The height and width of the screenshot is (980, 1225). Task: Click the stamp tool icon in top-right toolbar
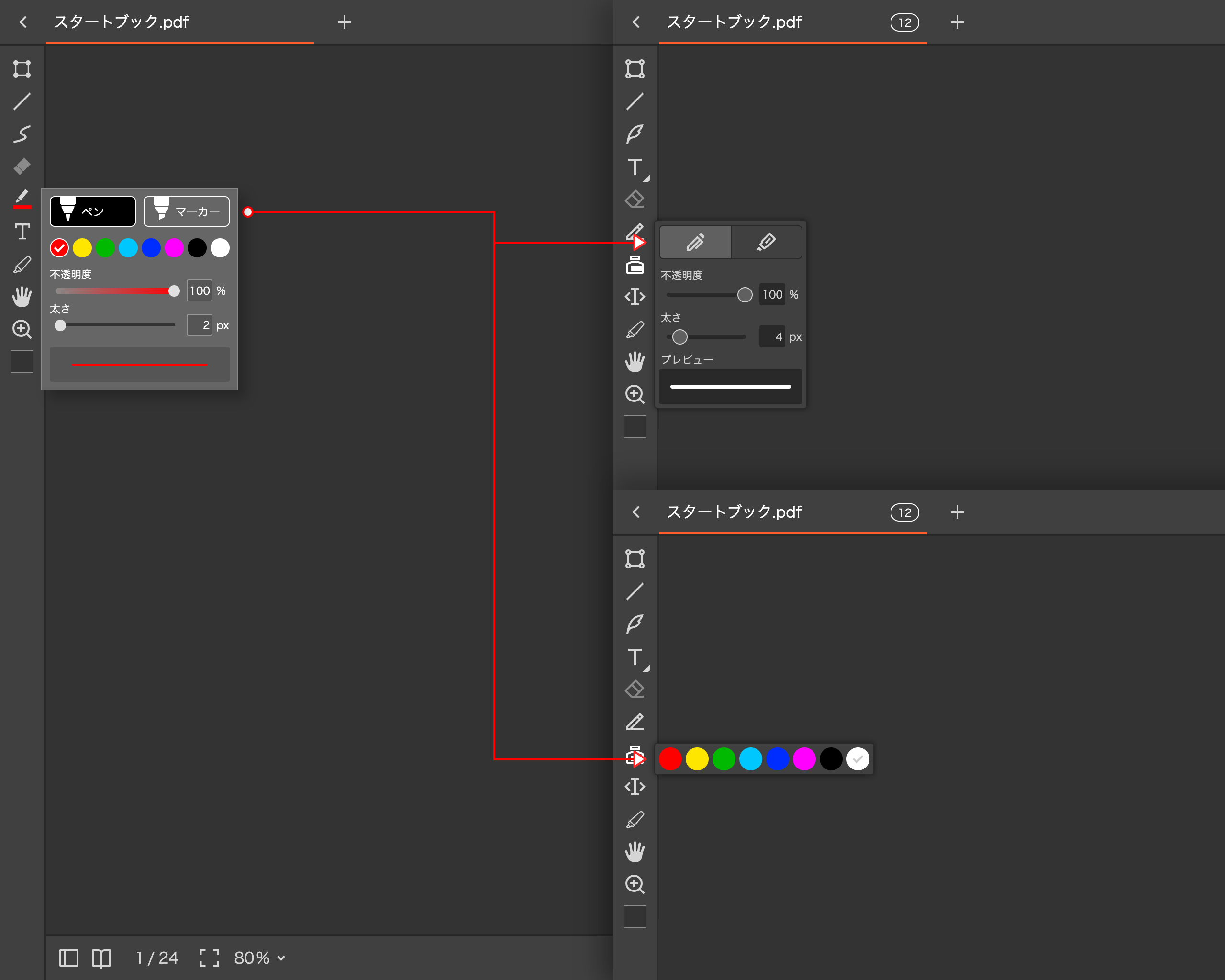click(635, 265)
